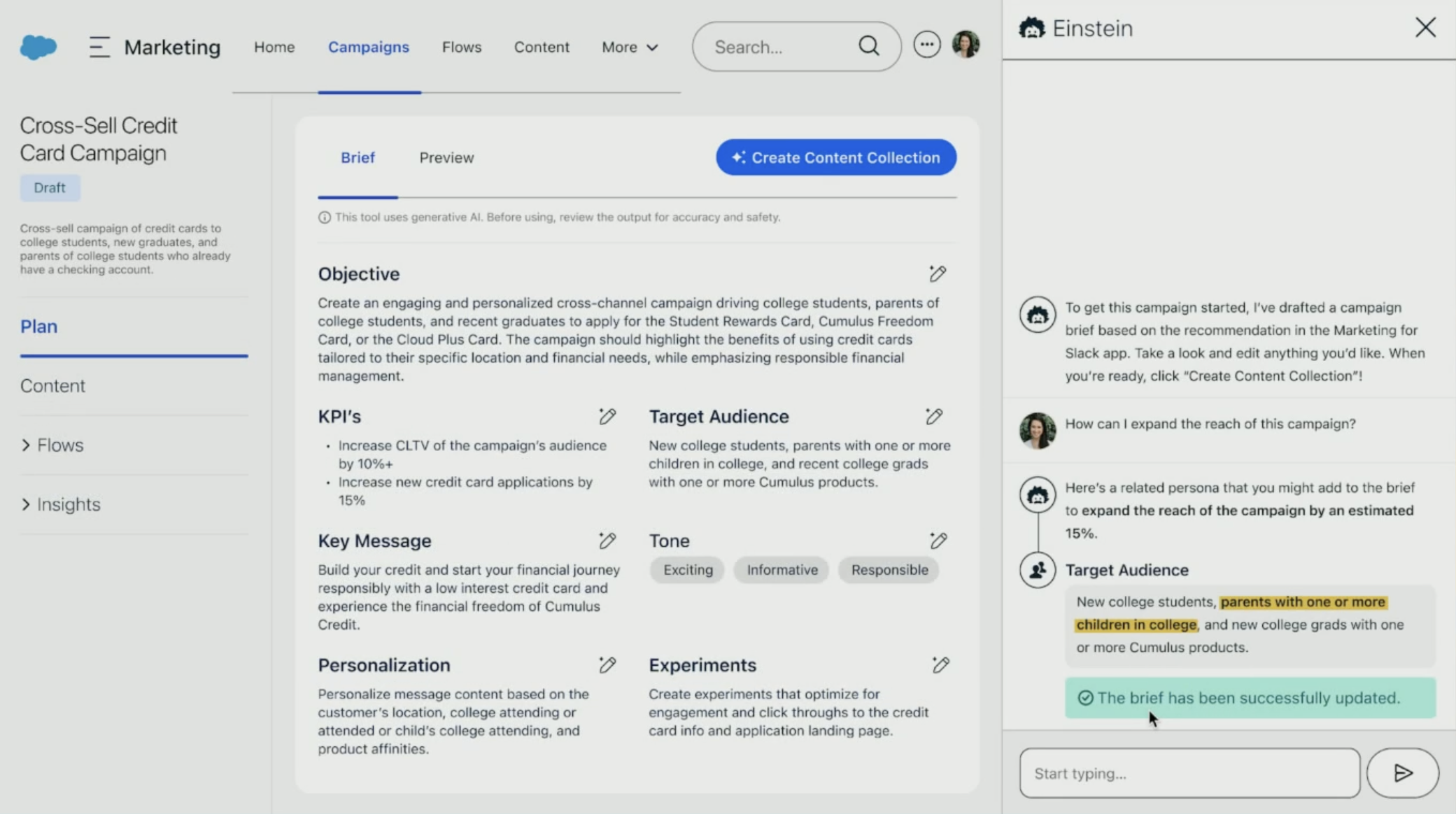Switch to the Brief tab

(358, 157)
